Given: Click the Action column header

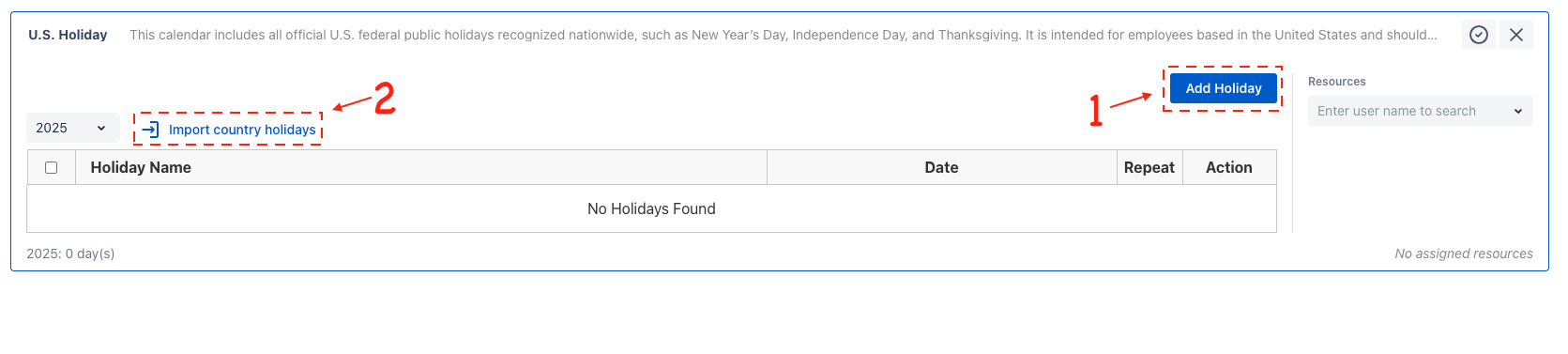Looking at the screenshot, I should pos(1229,167).
